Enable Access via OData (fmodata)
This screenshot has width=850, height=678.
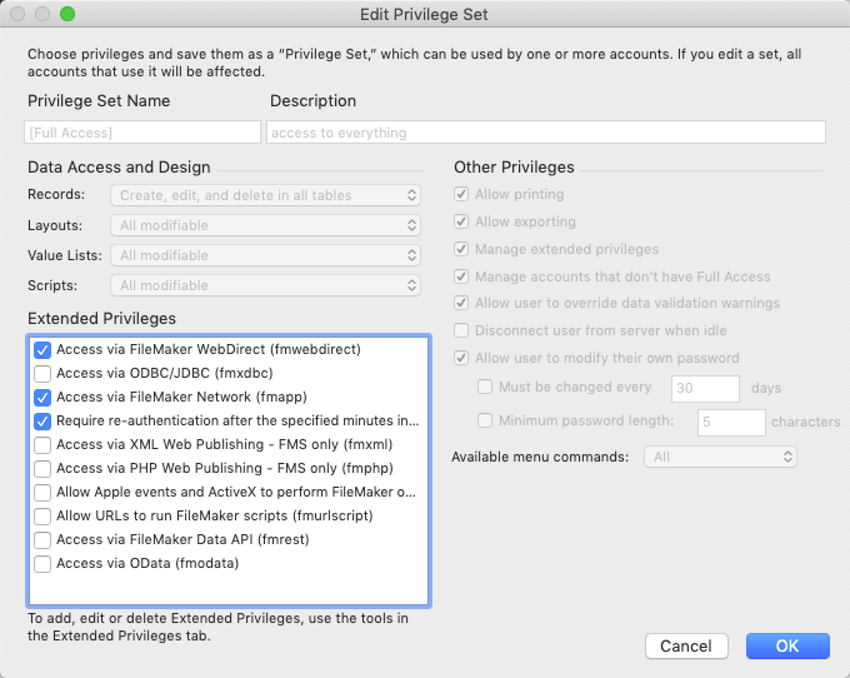coord(42,564)
